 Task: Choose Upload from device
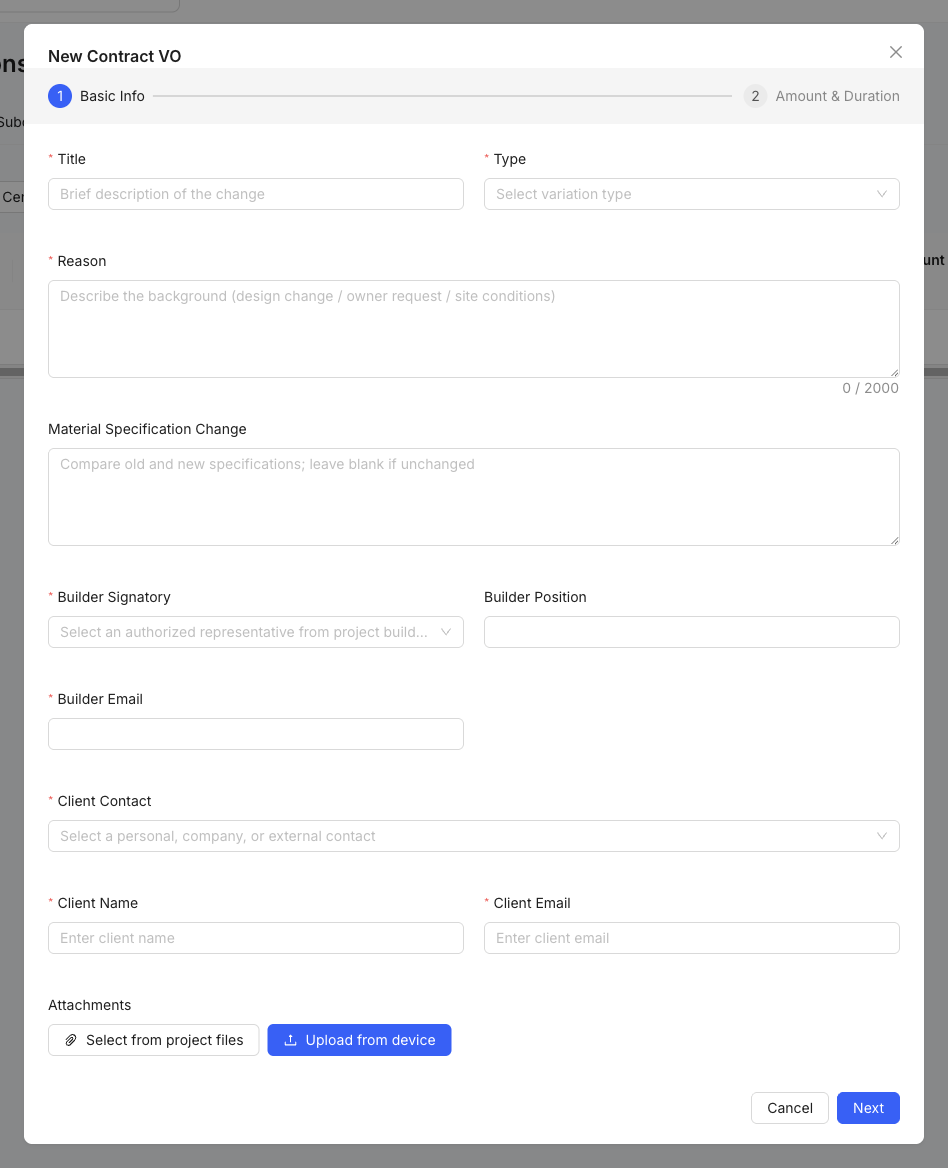pyautogui.click(x=360, y=1041)
